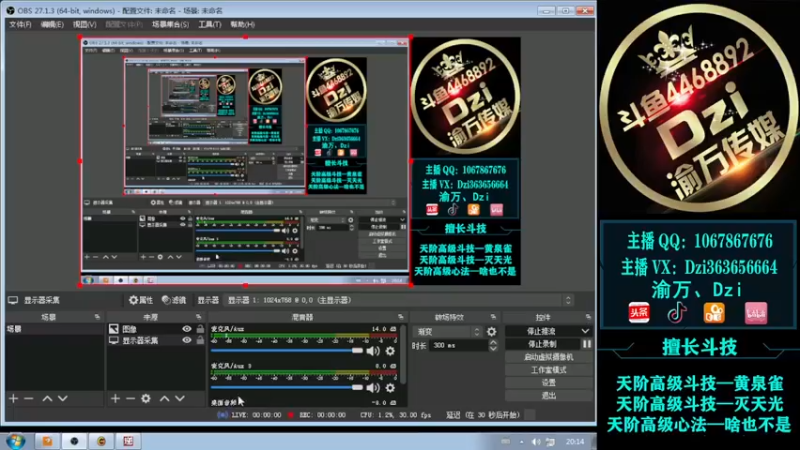Open the 场景集合(S) menu

coord(170,24)
